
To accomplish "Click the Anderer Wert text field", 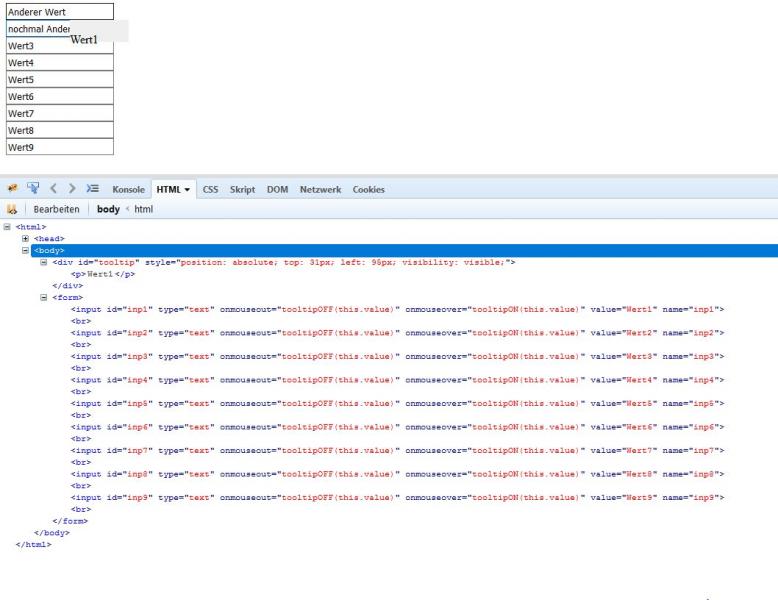I will (59, 12).
